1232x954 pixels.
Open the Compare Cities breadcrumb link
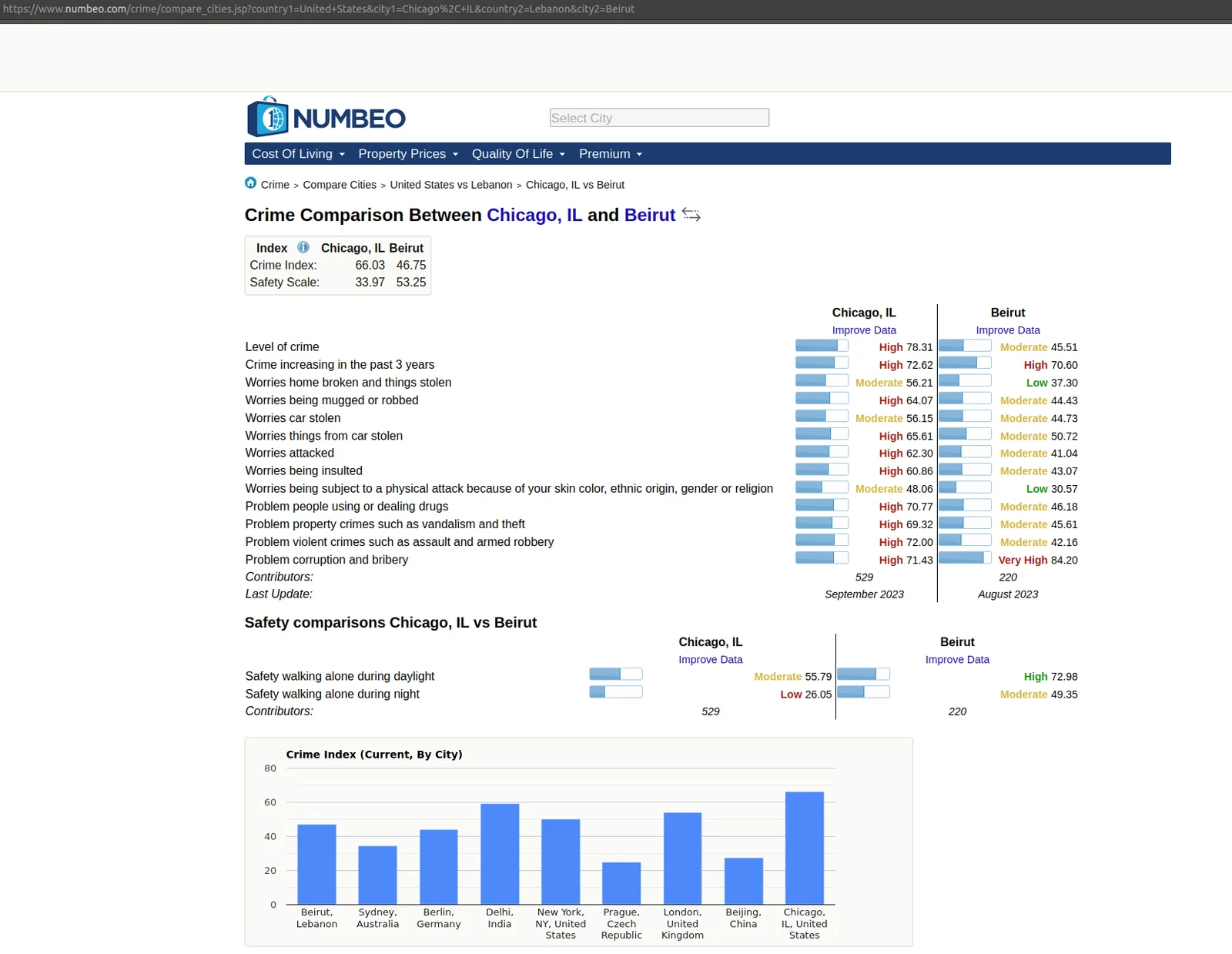point(340,185)
